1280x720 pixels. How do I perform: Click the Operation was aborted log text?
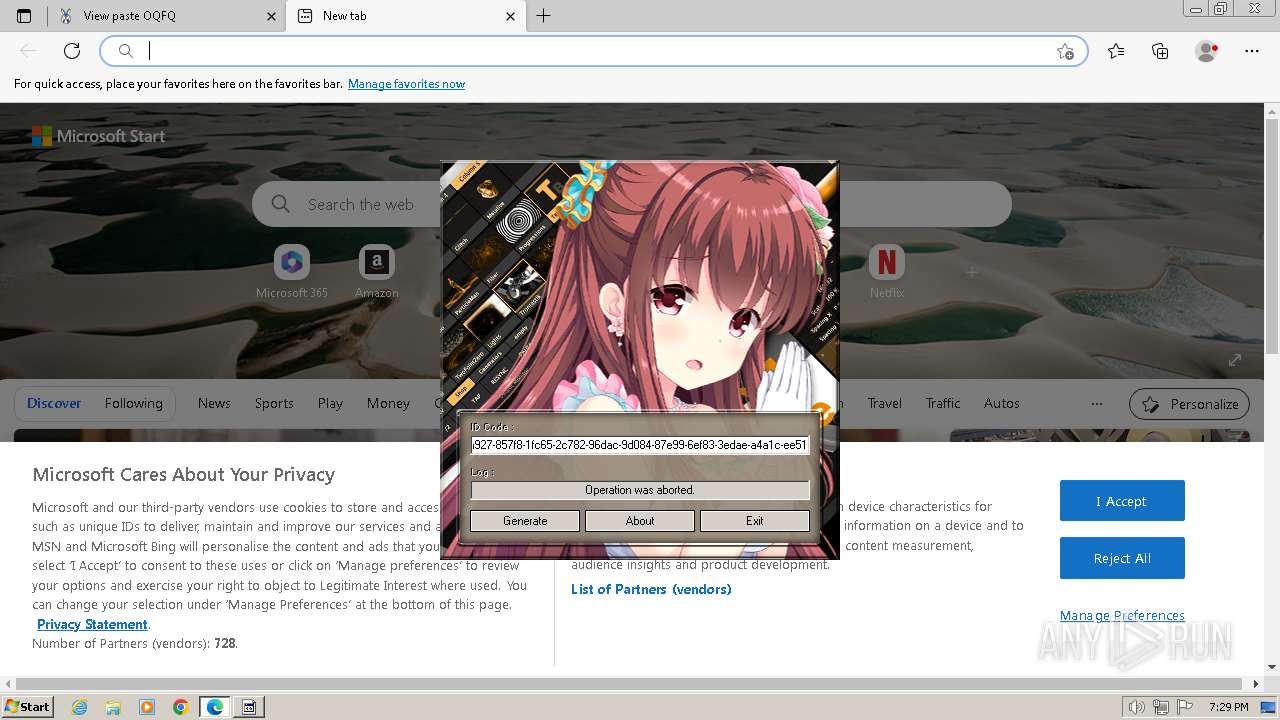640,490
